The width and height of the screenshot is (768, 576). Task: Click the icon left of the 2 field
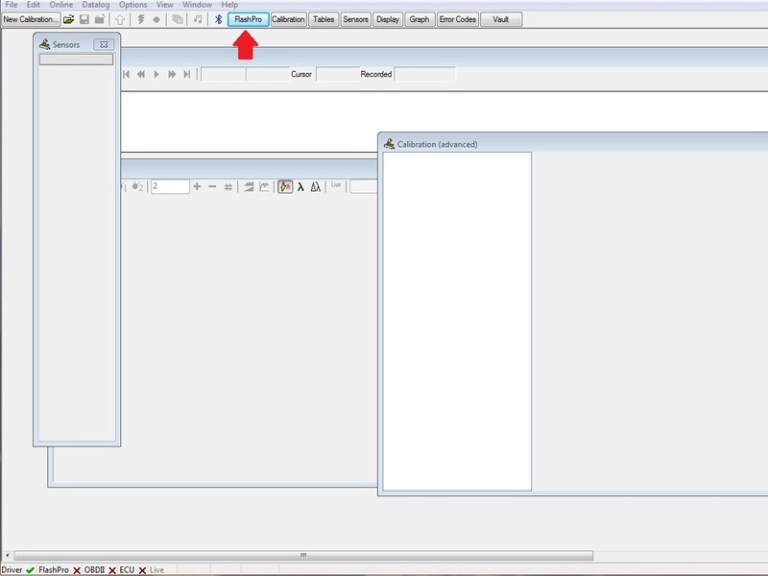point(137,187)
